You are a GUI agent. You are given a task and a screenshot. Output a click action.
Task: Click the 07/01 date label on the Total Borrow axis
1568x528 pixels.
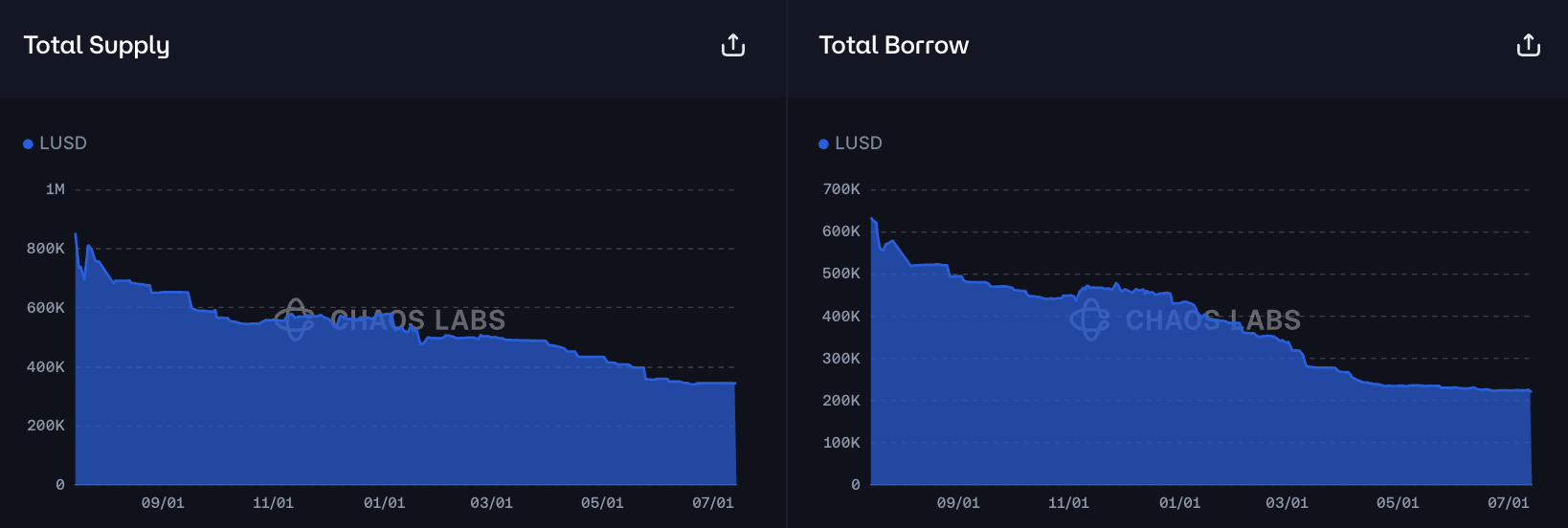[x=1509, y=503]
